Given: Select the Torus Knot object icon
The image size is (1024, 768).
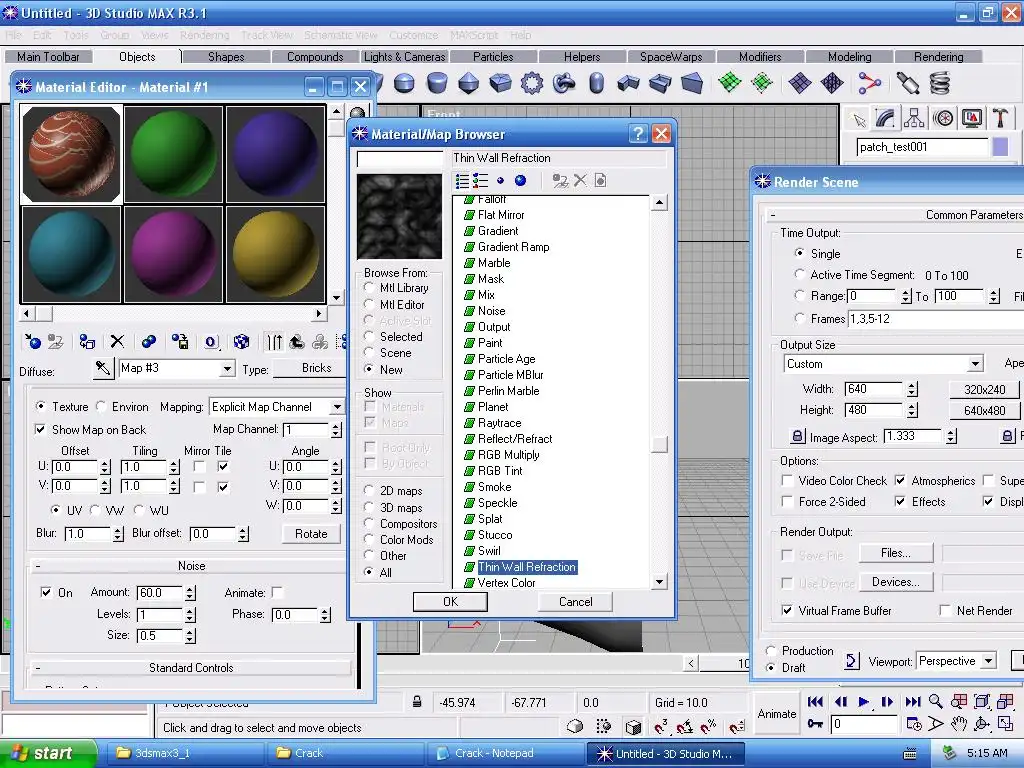Looking at the screenshot, I should point(563,83).
